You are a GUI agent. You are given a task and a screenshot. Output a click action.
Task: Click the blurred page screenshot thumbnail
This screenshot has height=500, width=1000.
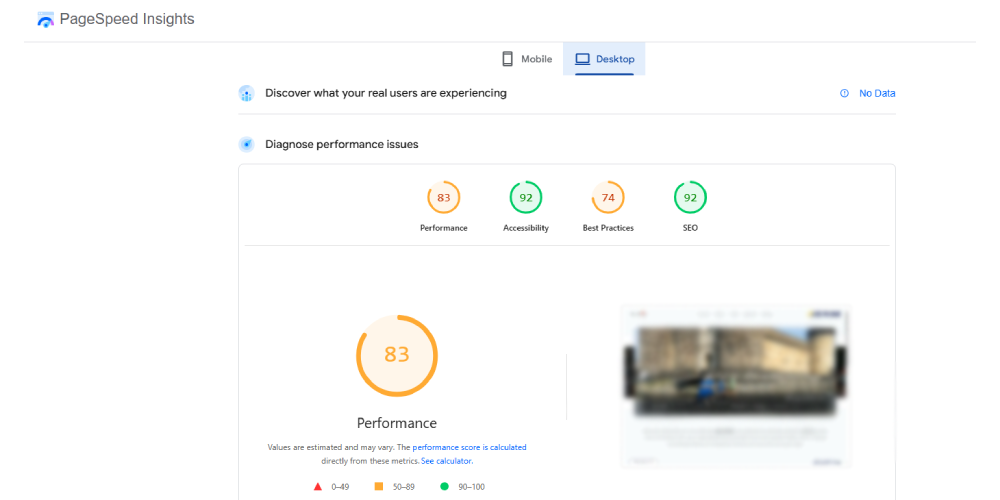(735, 385)
